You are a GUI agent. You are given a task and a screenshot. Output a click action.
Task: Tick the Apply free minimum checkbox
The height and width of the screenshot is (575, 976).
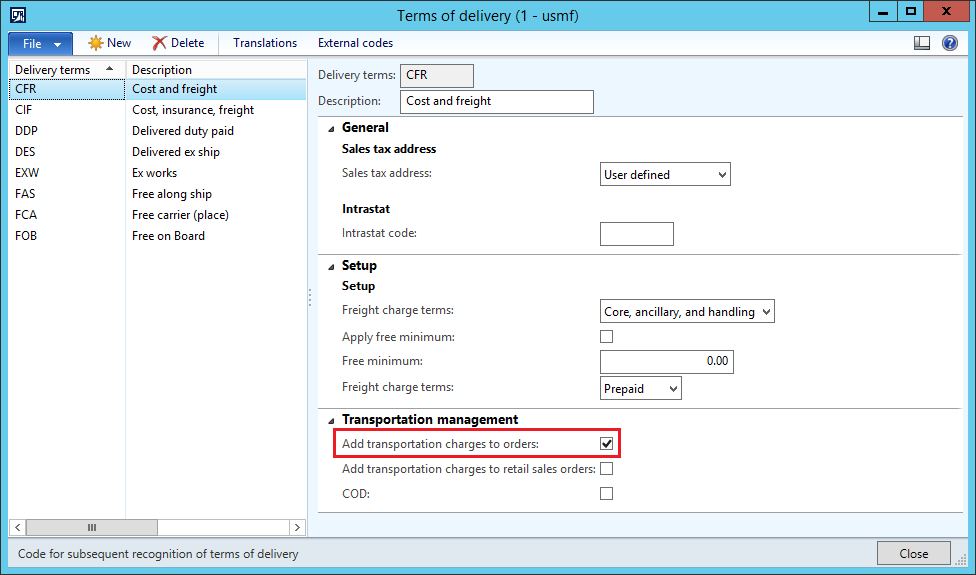coord(606,337)
